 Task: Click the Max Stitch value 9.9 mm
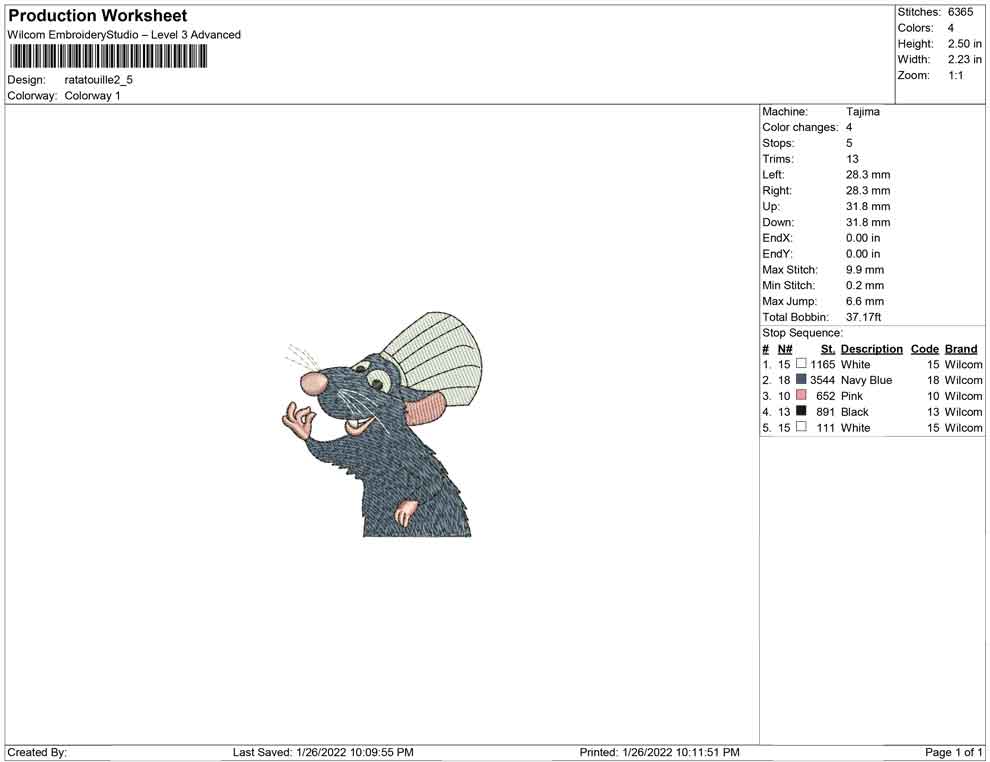[x=865, y=270]
